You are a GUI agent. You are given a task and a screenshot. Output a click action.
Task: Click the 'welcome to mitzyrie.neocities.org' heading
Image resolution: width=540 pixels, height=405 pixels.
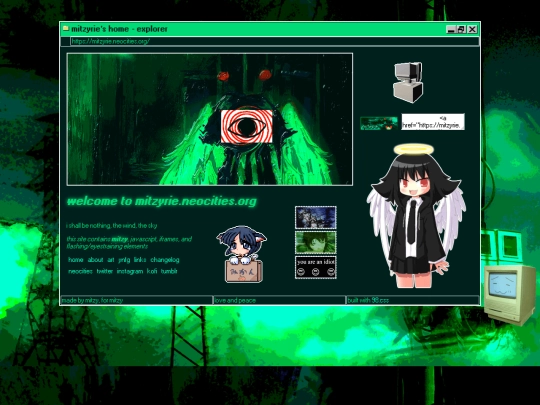162,201
